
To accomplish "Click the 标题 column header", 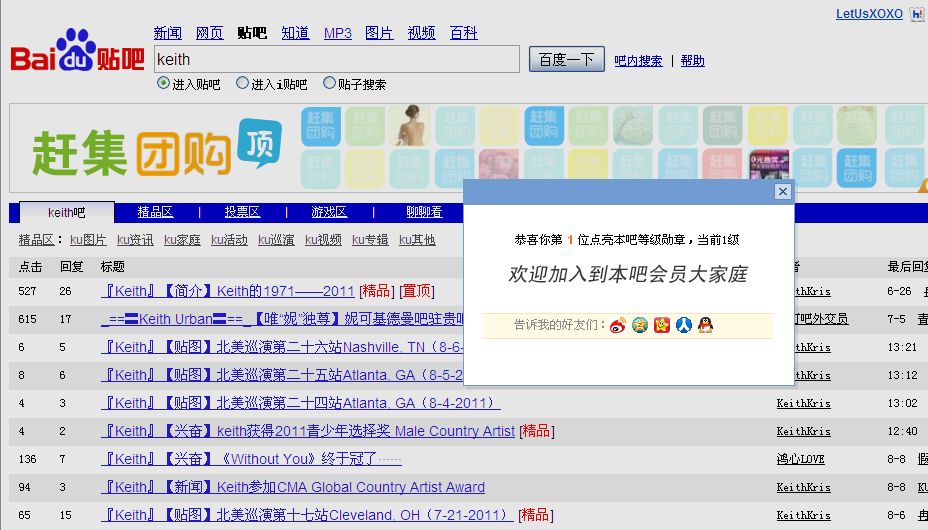I will (112, 267).
